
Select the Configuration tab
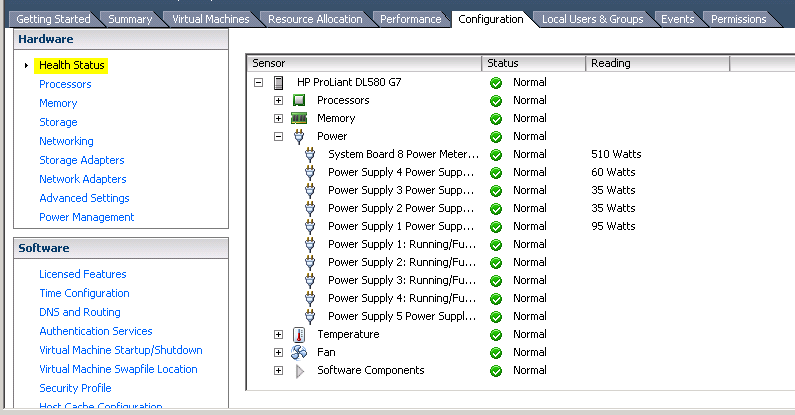click(490, 19)
